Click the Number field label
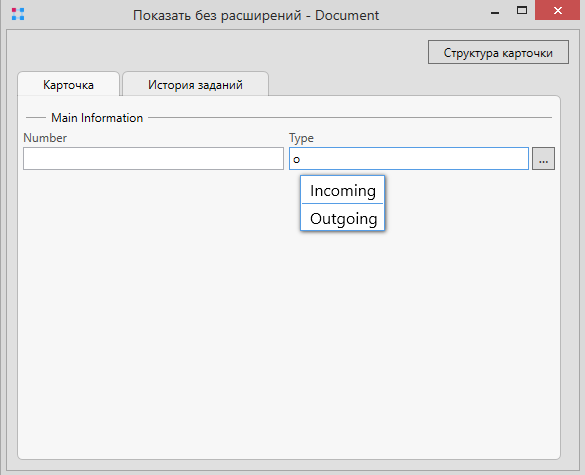Viewport: 585px width, 475px height. coord(45,138)
